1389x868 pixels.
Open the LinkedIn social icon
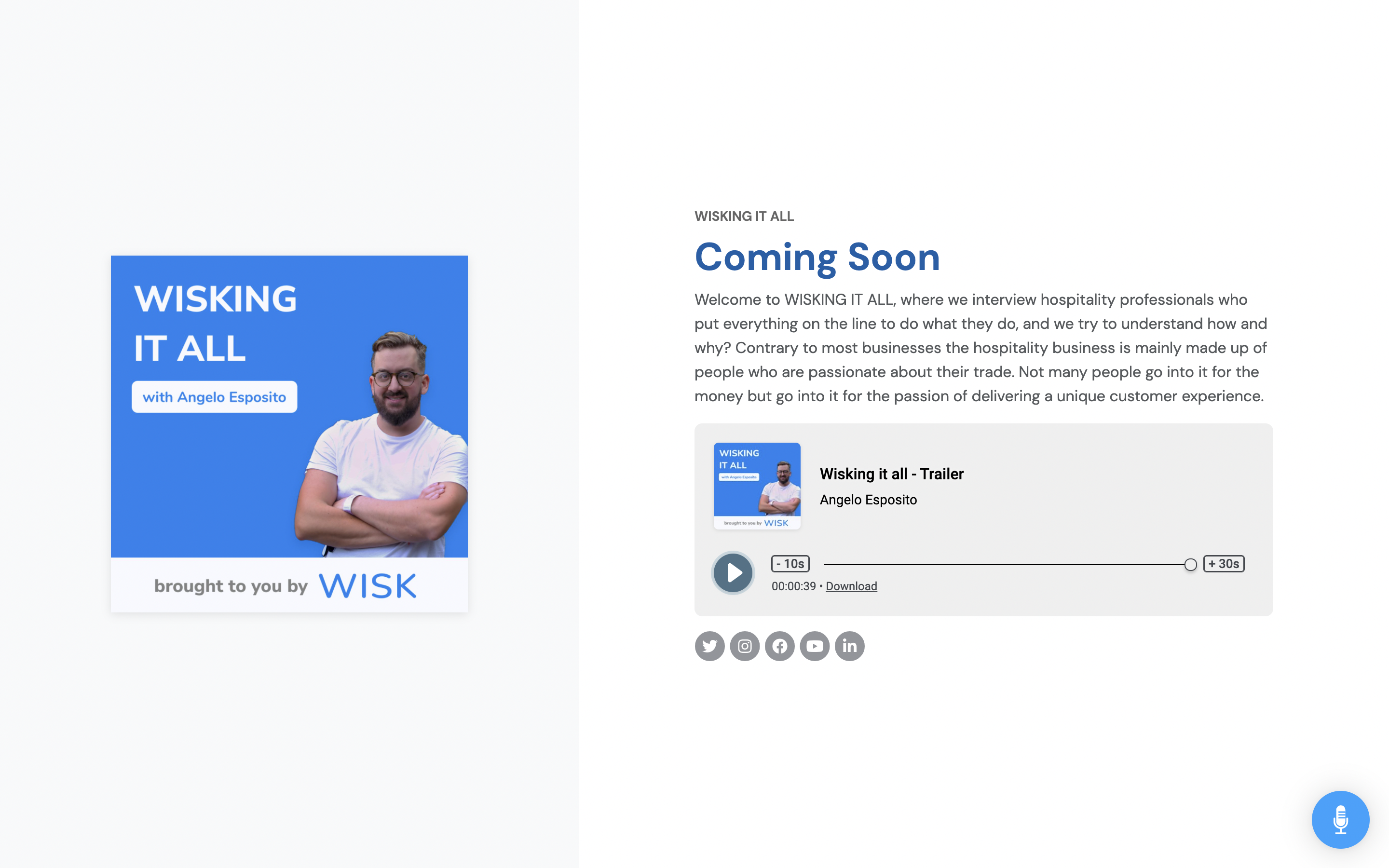(x=849, y=646)
